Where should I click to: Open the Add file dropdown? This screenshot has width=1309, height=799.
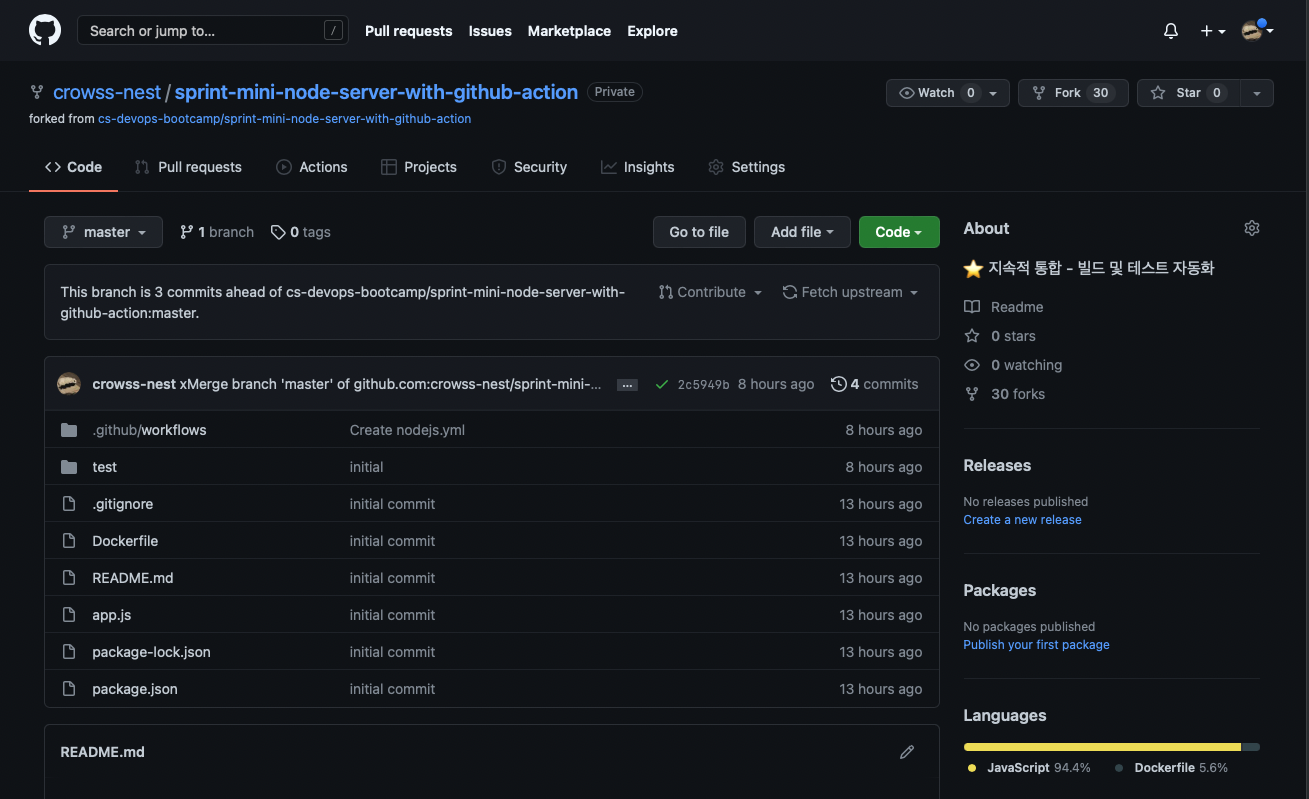click(x=802, y=232)
